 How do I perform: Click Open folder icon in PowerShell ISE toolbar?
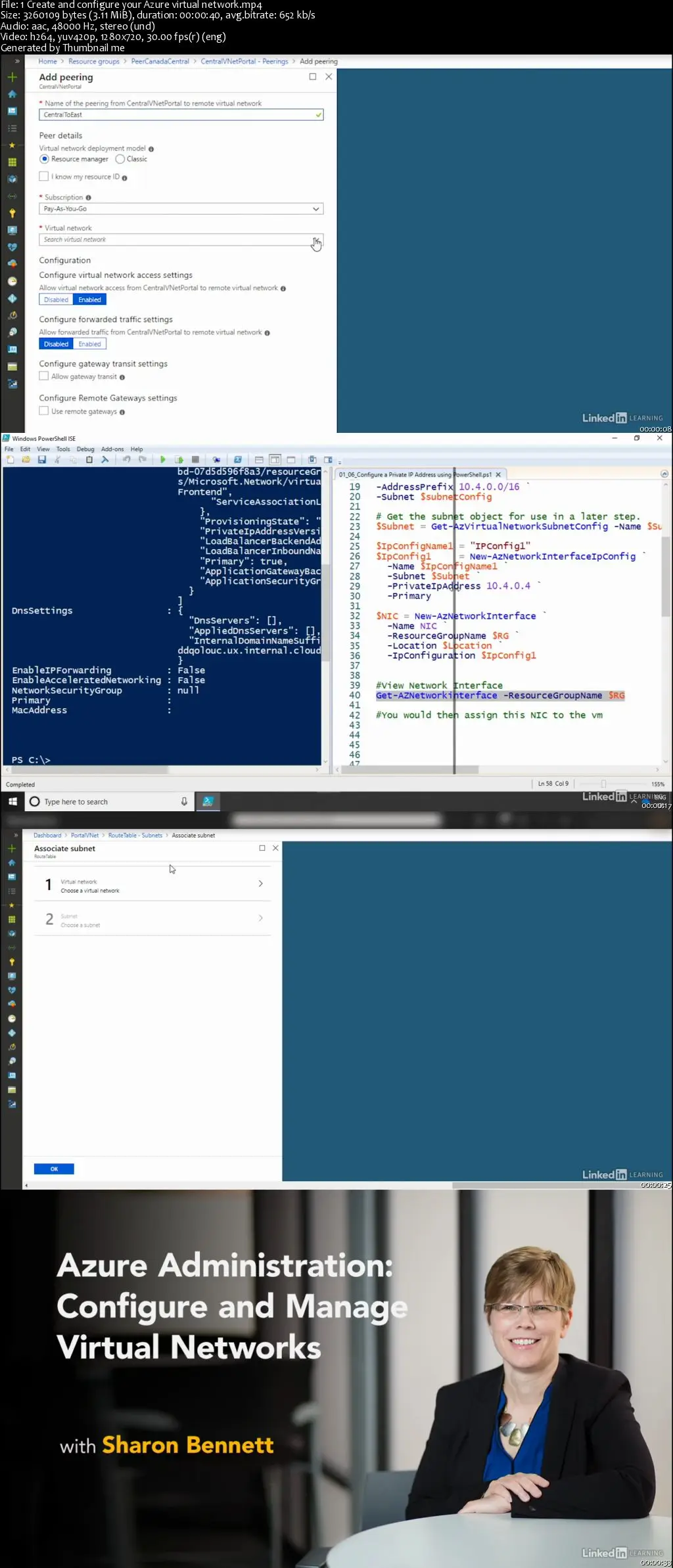point(26,460)
